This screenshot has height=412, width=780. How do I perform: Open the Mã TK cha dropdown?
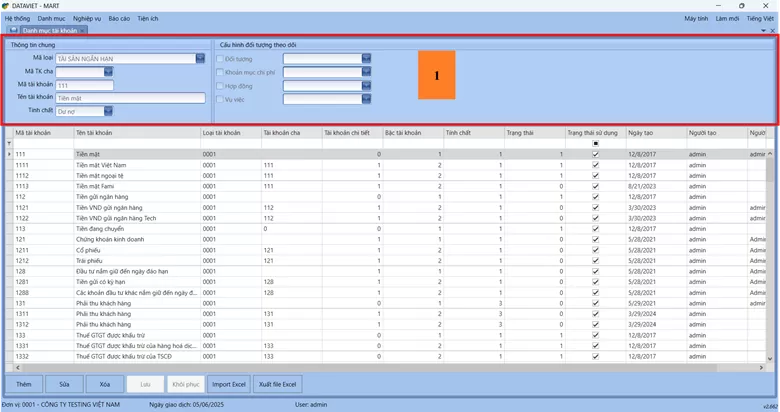[x=108, y=72]
